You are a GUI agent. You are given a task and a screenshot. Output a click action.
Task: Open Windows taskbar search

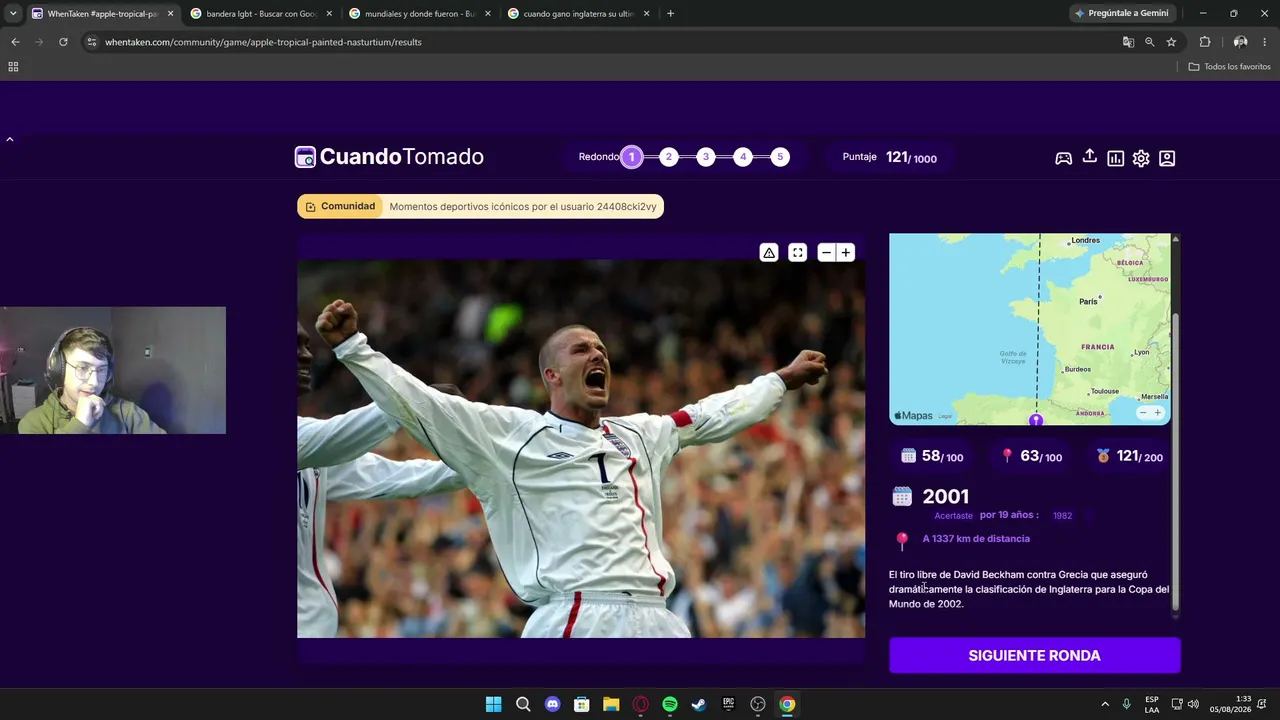[523, 704]
